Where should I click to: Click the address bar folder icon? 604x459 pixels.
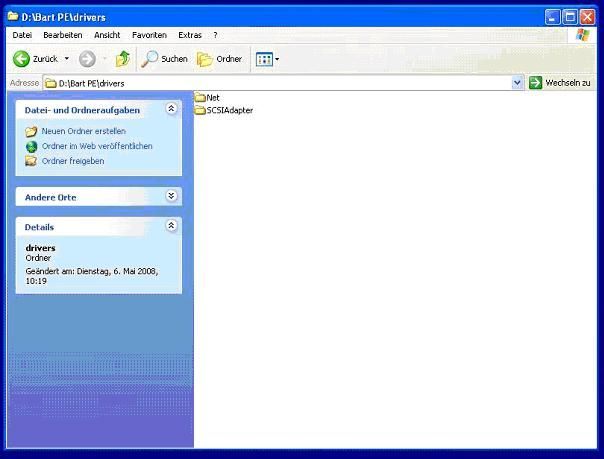point(50,83)
